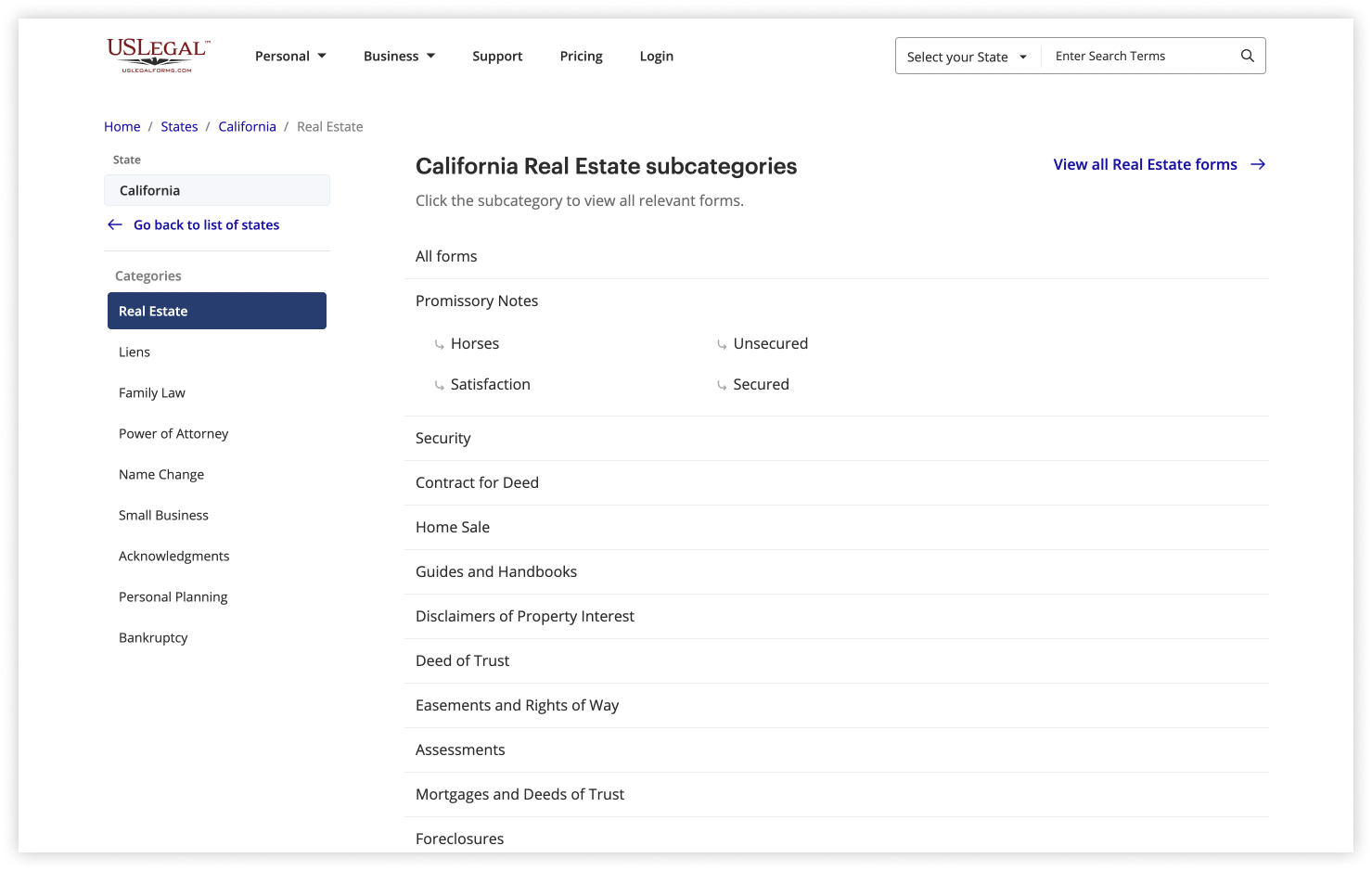Click the search magnifier icon

[x=1247, y=55]
